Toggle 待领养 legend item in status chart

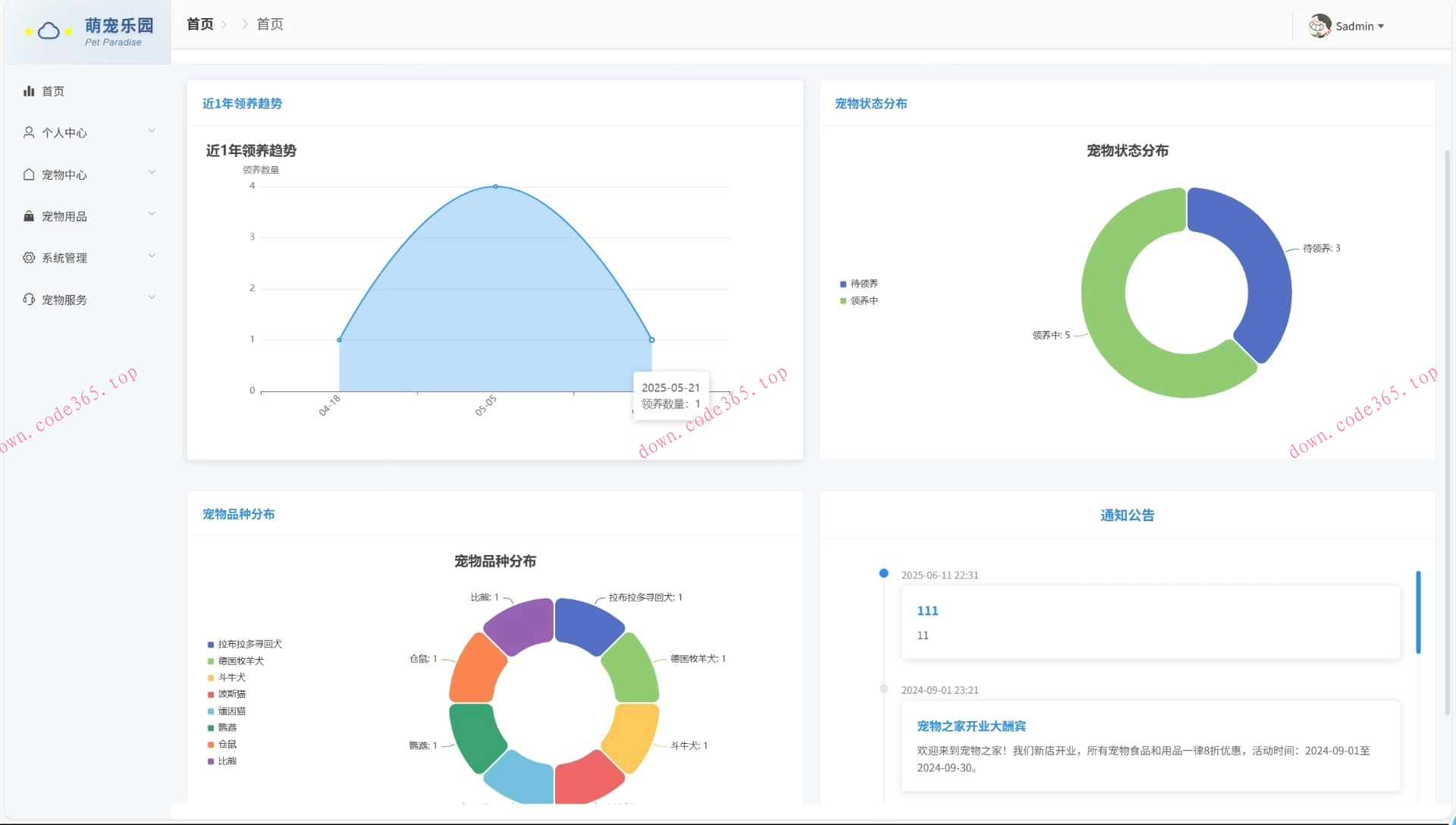(x=858, y=284)
